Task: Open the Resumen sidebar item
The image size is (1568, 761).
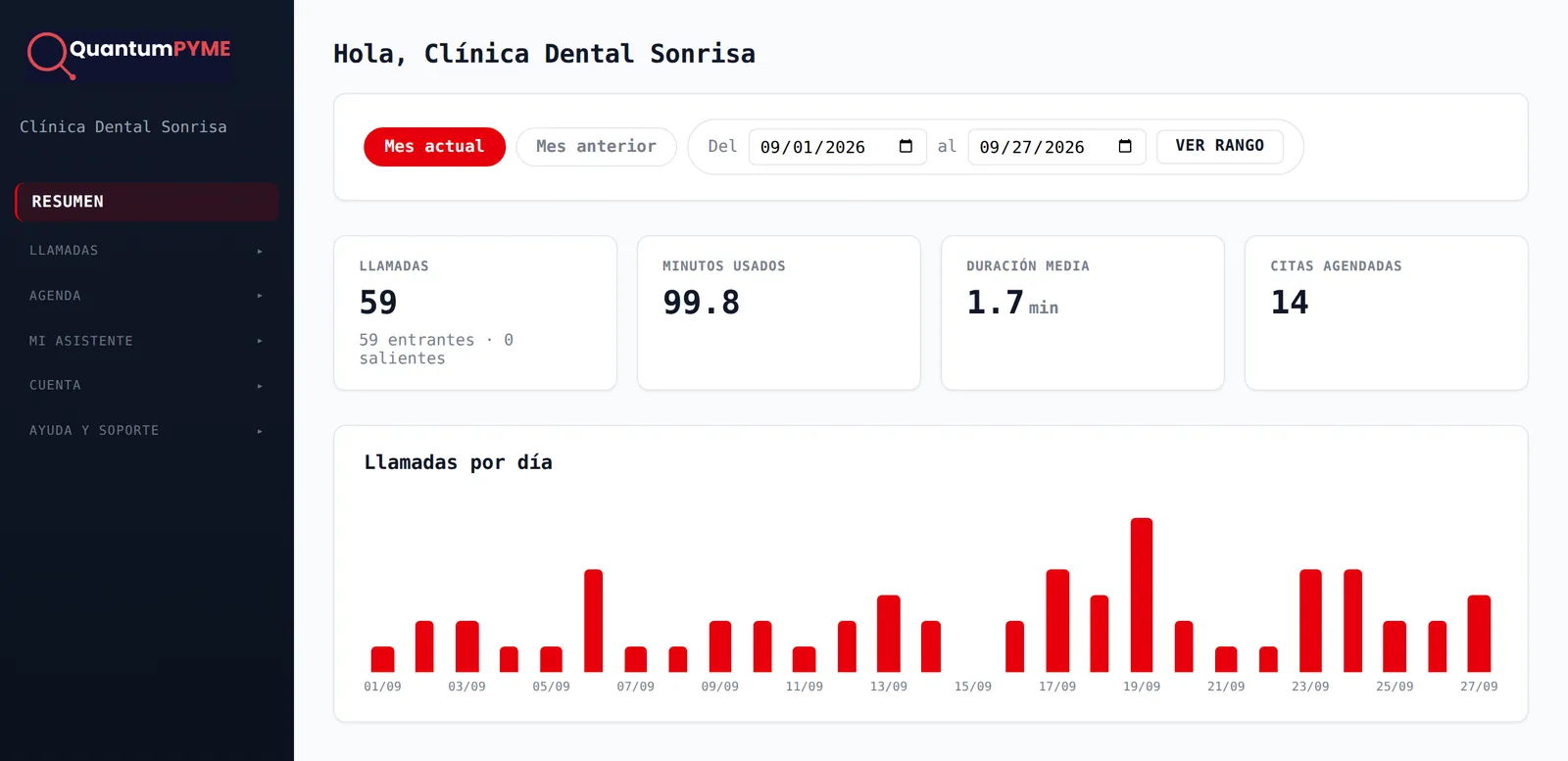Action: tap(147, 202)
